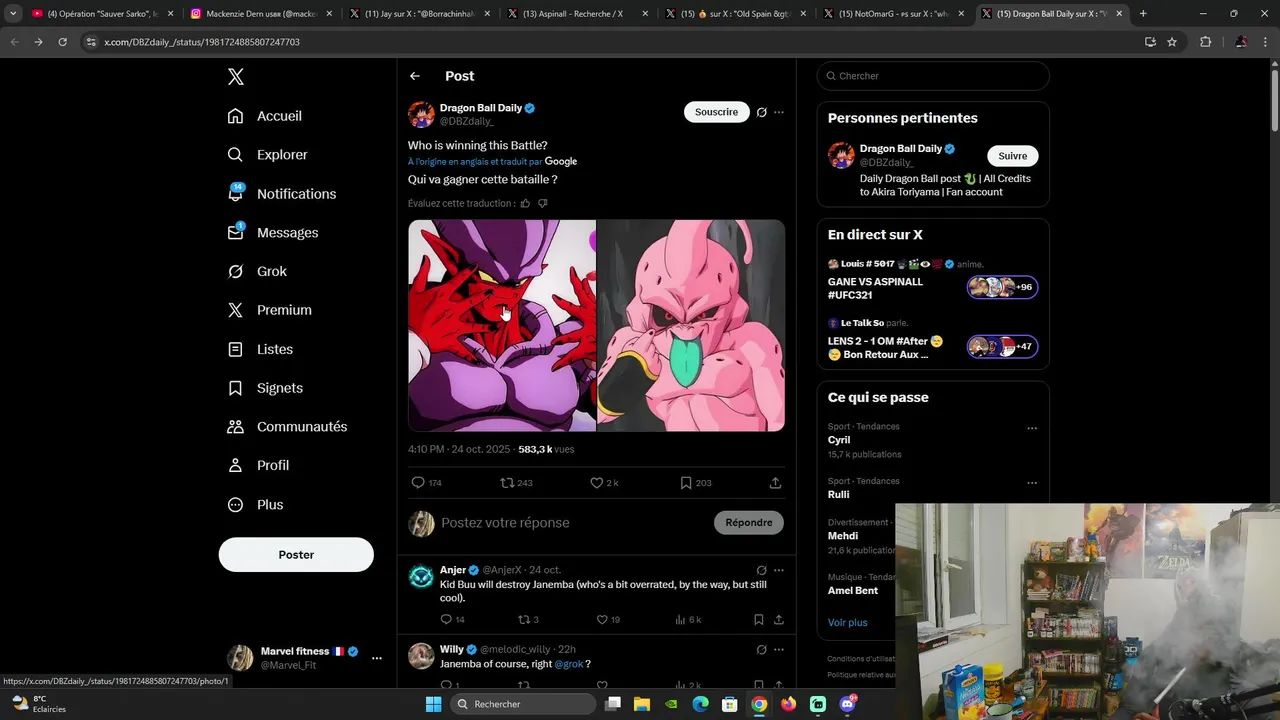The height and width of the screenshot is (720, 1280).
Task: Click the browser address bar
Action: [610, 42]
